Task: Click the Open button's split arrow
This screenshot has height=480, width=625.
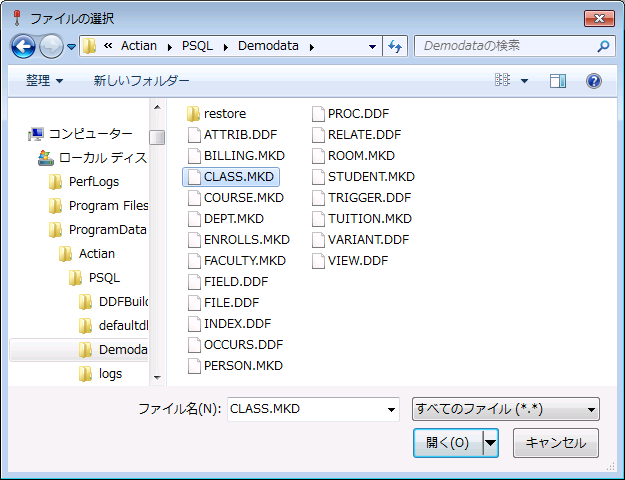Action: [490, 442]
